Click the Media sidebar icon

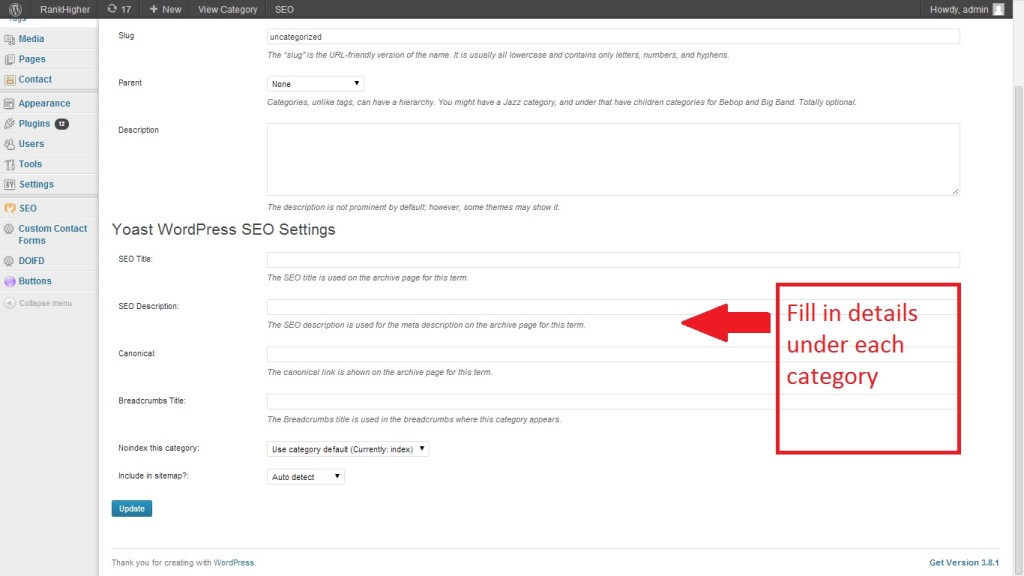(x=9, y=39)
